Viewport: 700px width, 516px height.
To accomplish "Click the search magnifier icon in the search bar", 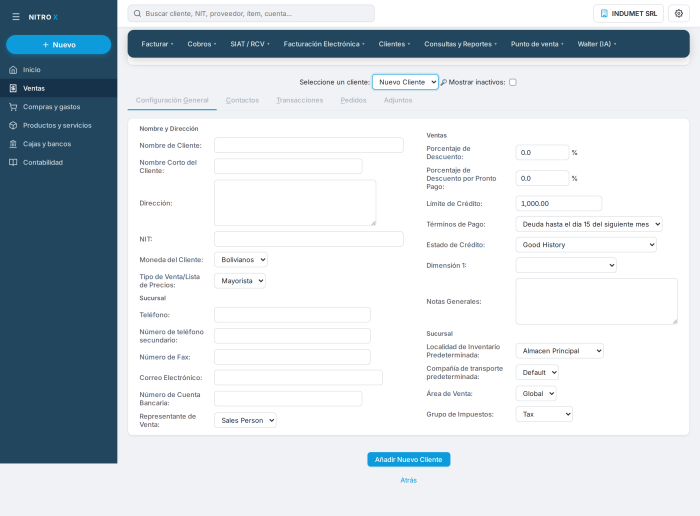I will click(x=138, y=13).
